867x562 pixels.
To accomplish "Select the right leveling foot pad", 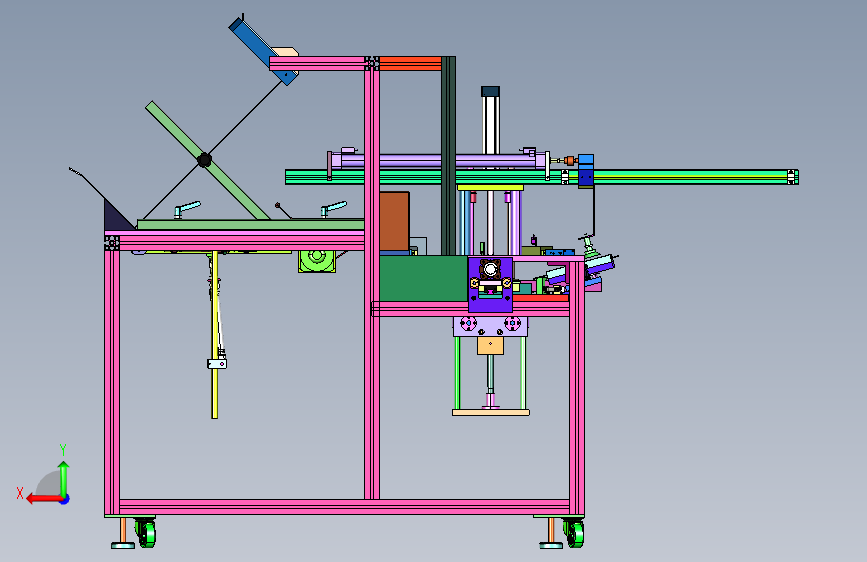I will [x=551, y=545].
